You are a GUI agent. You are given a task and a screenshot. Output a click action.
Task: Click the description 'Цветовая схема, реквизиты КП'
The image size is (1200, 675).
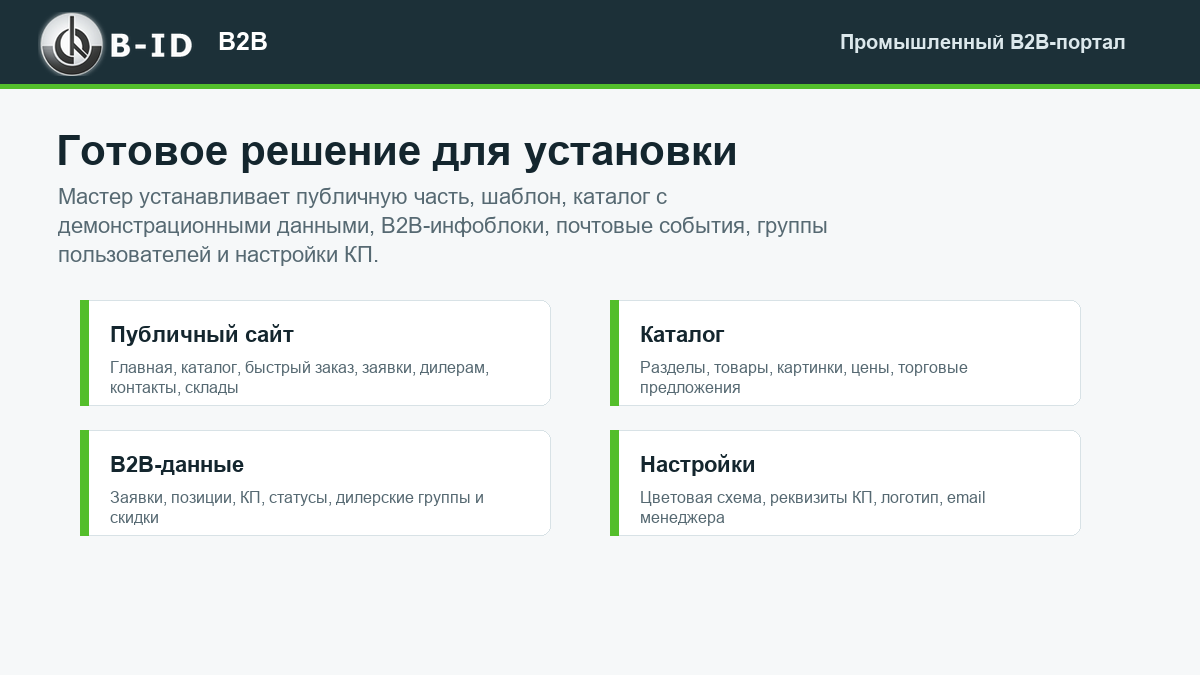click(x=813, y=507)
